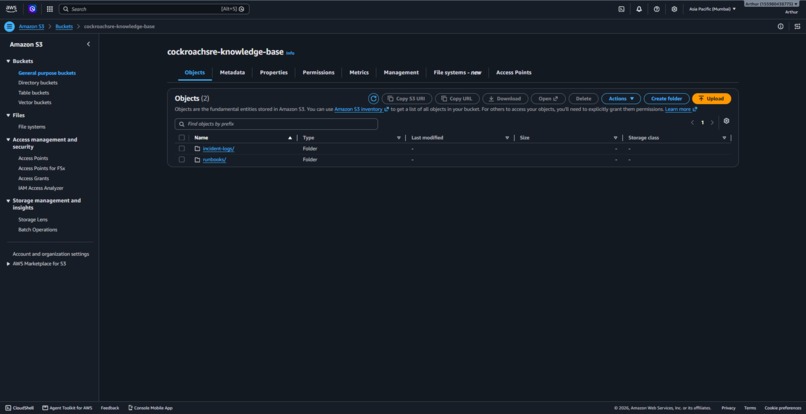Open the AWS console home logo
Viewport: 806px width, 414px height.
(x=11, y=9)
